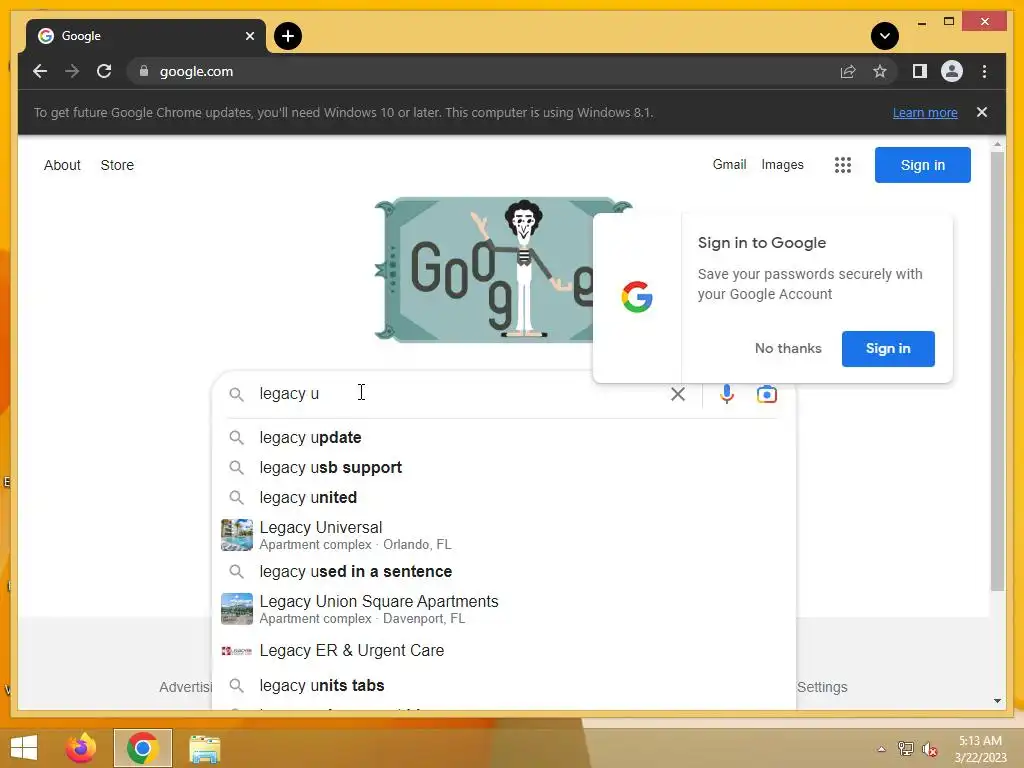Open a new tab with the plus button

(x=288, y=36)
